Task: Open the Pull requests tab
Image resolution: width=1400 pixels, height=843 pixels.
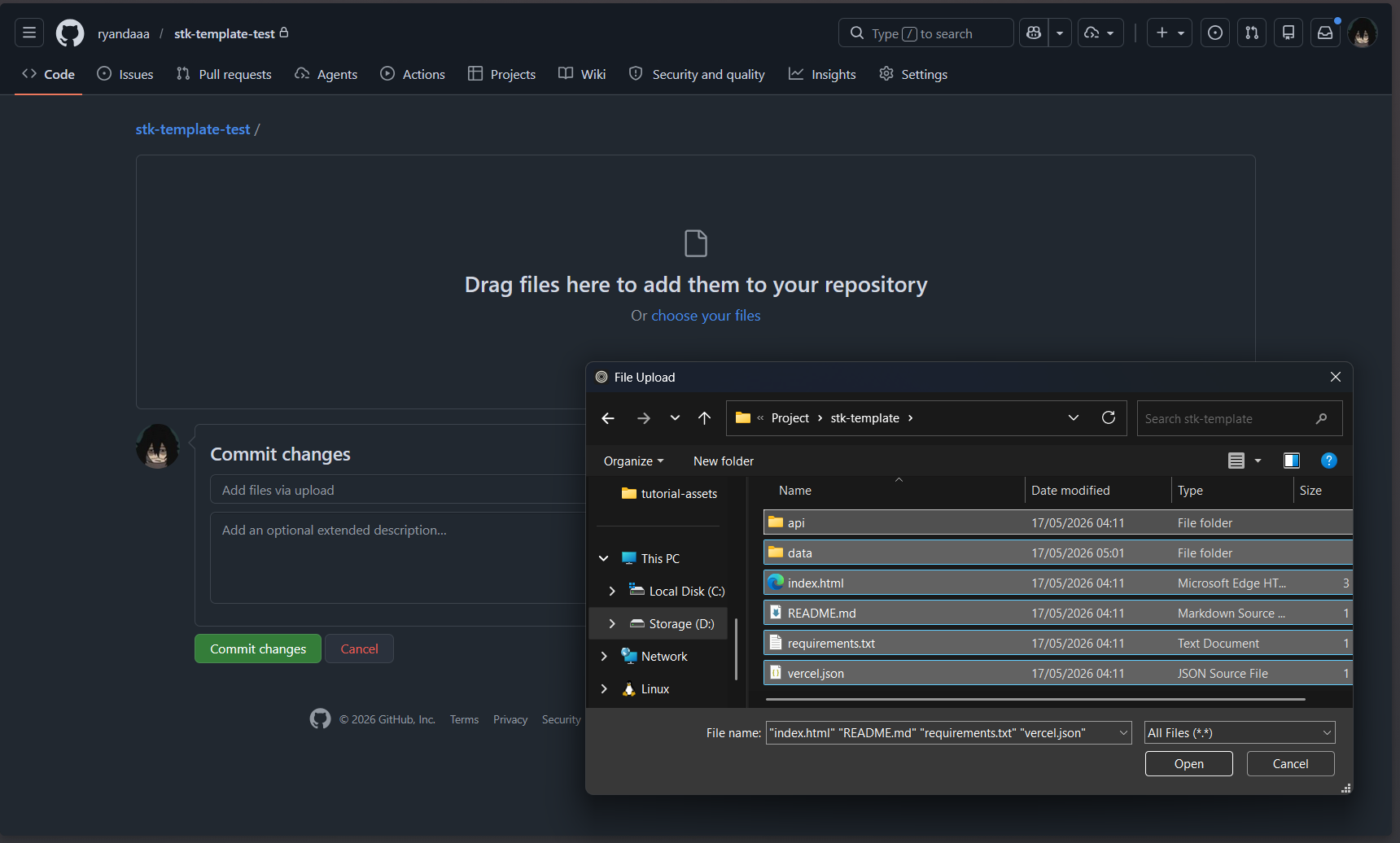Action: pos(224,74)
